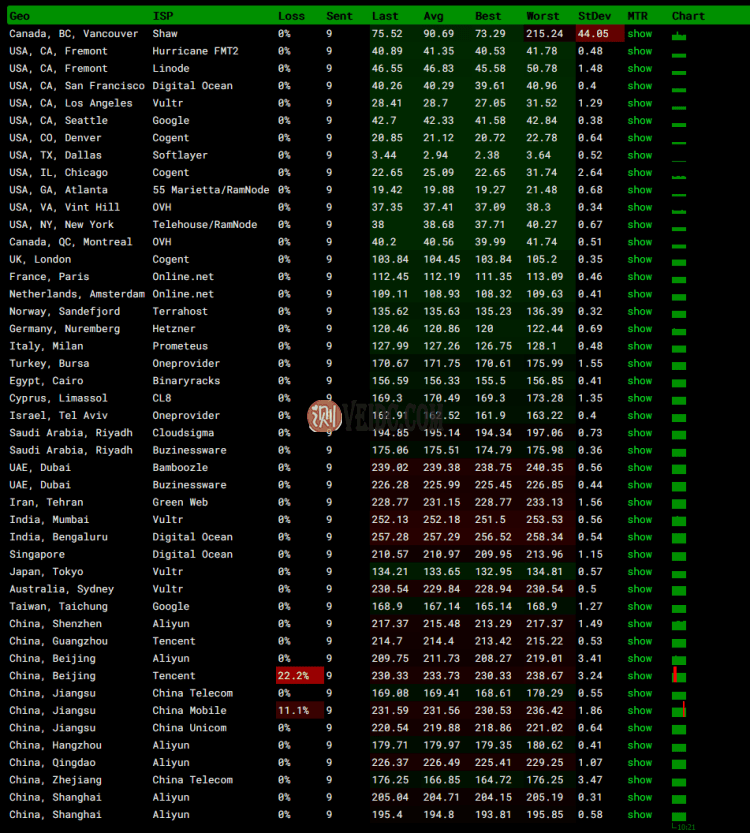Click the Best column header
Image resolution: width=750 pixels, height=833 pixels.
coord(488,16)
